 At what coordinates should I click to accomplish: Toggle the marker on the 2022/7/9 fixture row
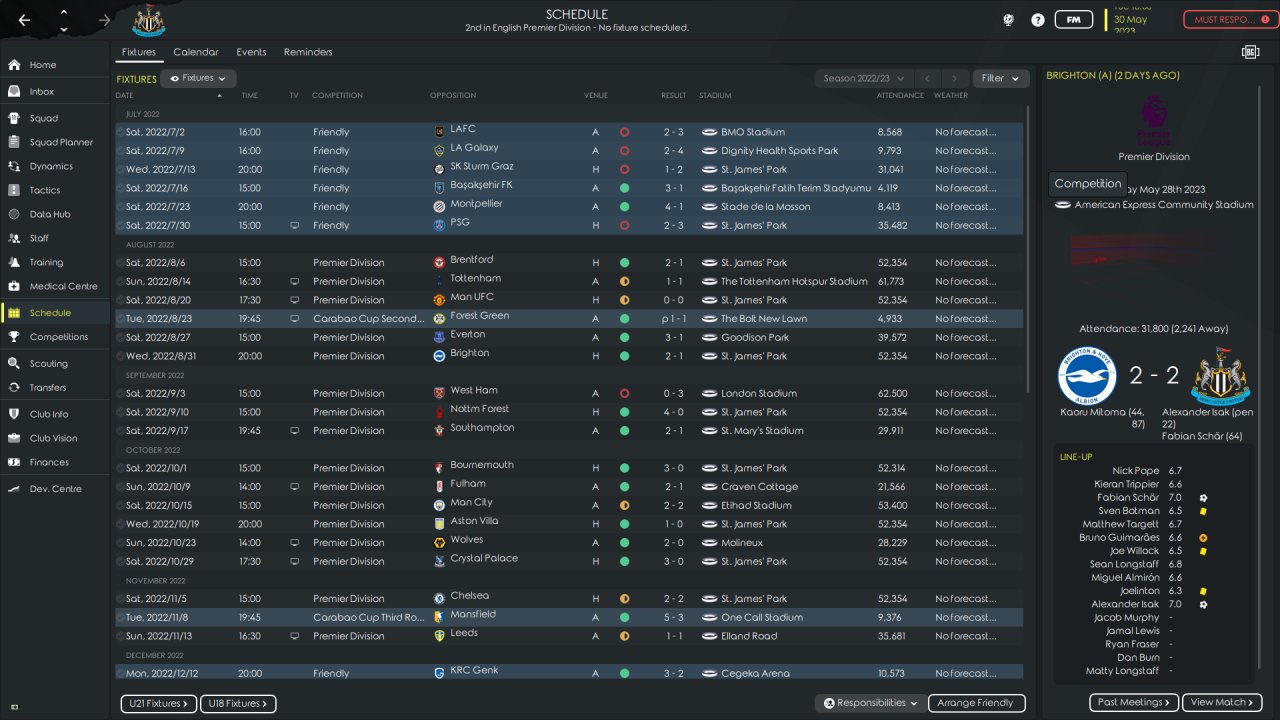(121, 151)
